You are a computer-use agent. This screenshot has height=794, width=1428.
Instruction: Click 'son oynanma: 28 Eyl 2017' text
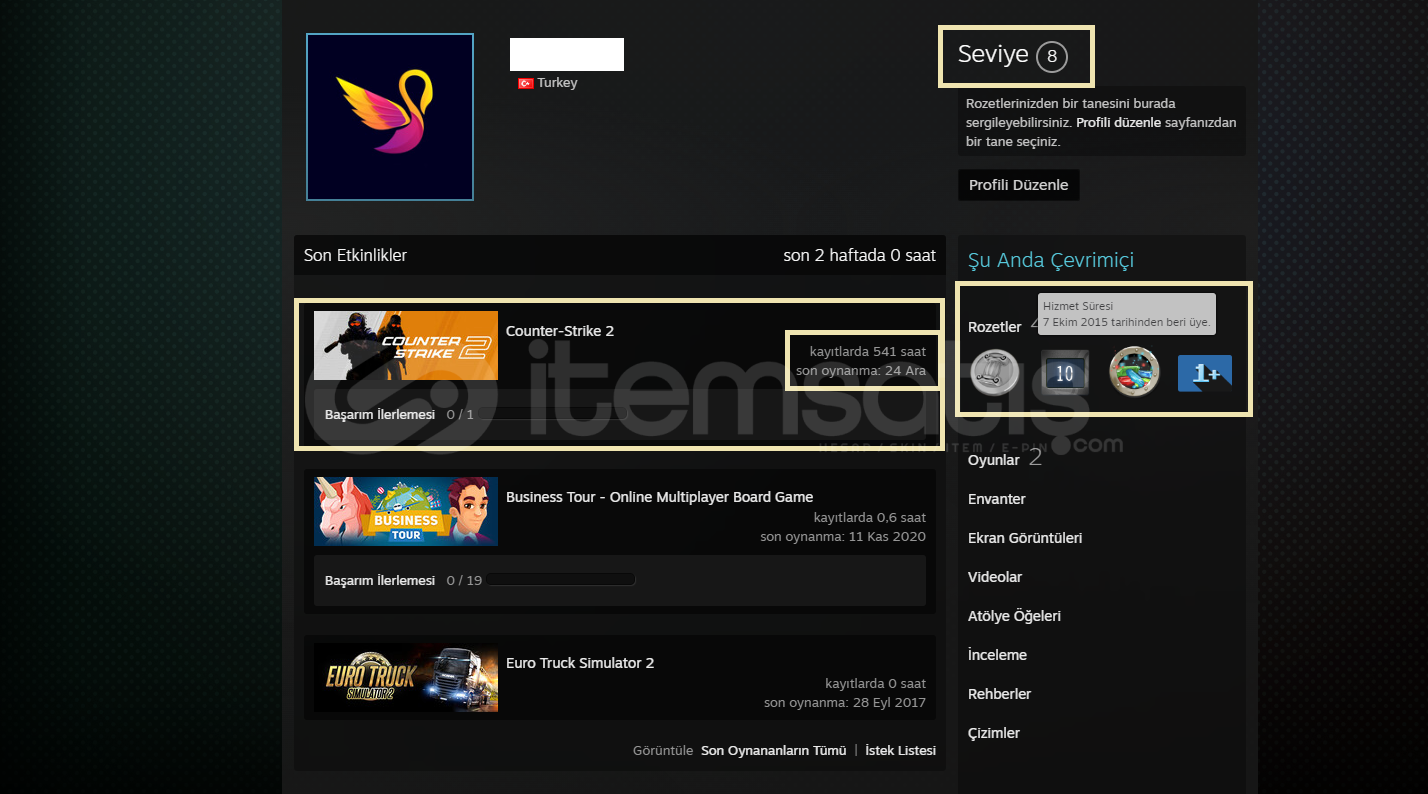845,703
